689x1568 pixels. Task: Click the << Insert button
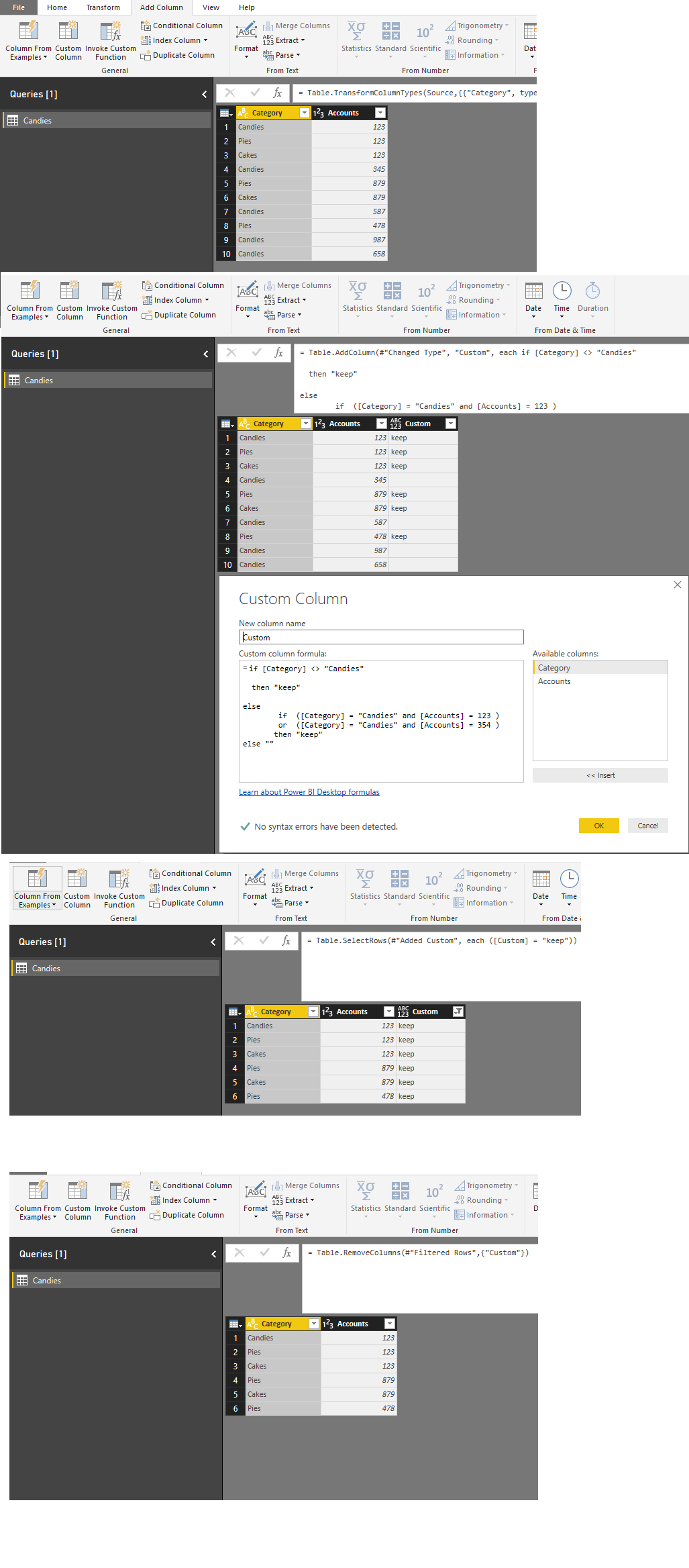(x=600, y=775)
